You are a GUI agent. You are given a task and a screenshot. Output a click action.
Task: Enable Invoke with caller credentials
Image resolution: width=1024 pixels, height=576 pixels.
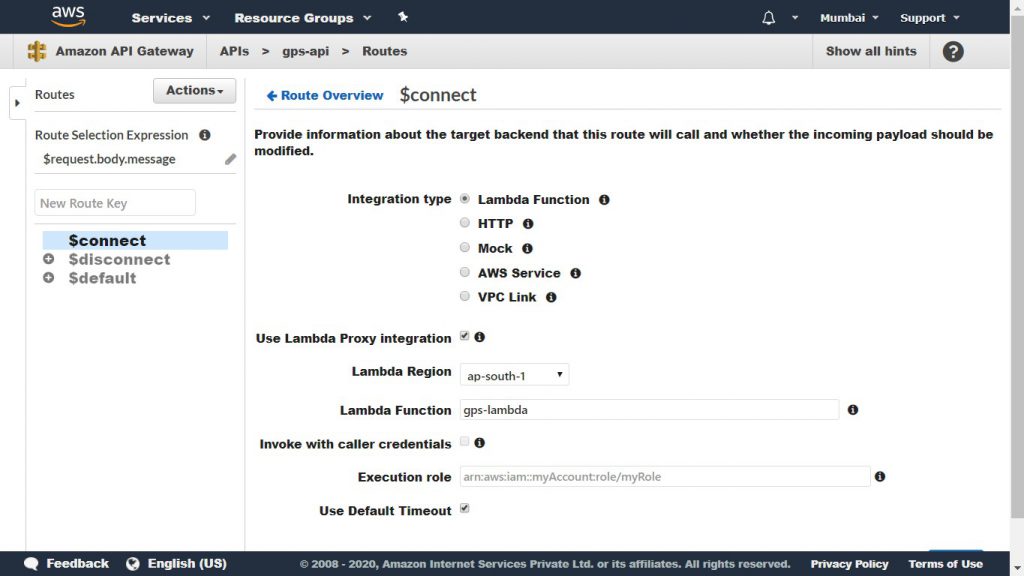(x=464, y=442)
